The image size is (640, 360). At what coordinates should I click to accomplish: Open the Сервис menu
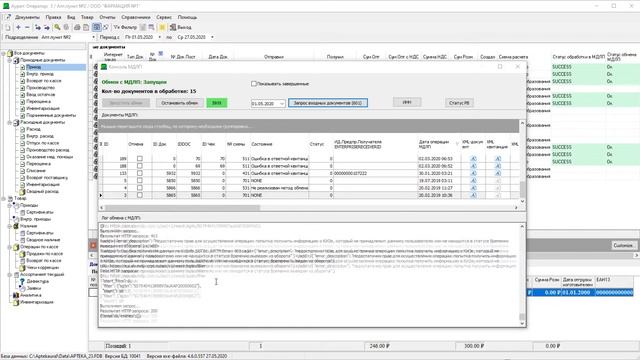pyautogui.click(x=164, y=17)
